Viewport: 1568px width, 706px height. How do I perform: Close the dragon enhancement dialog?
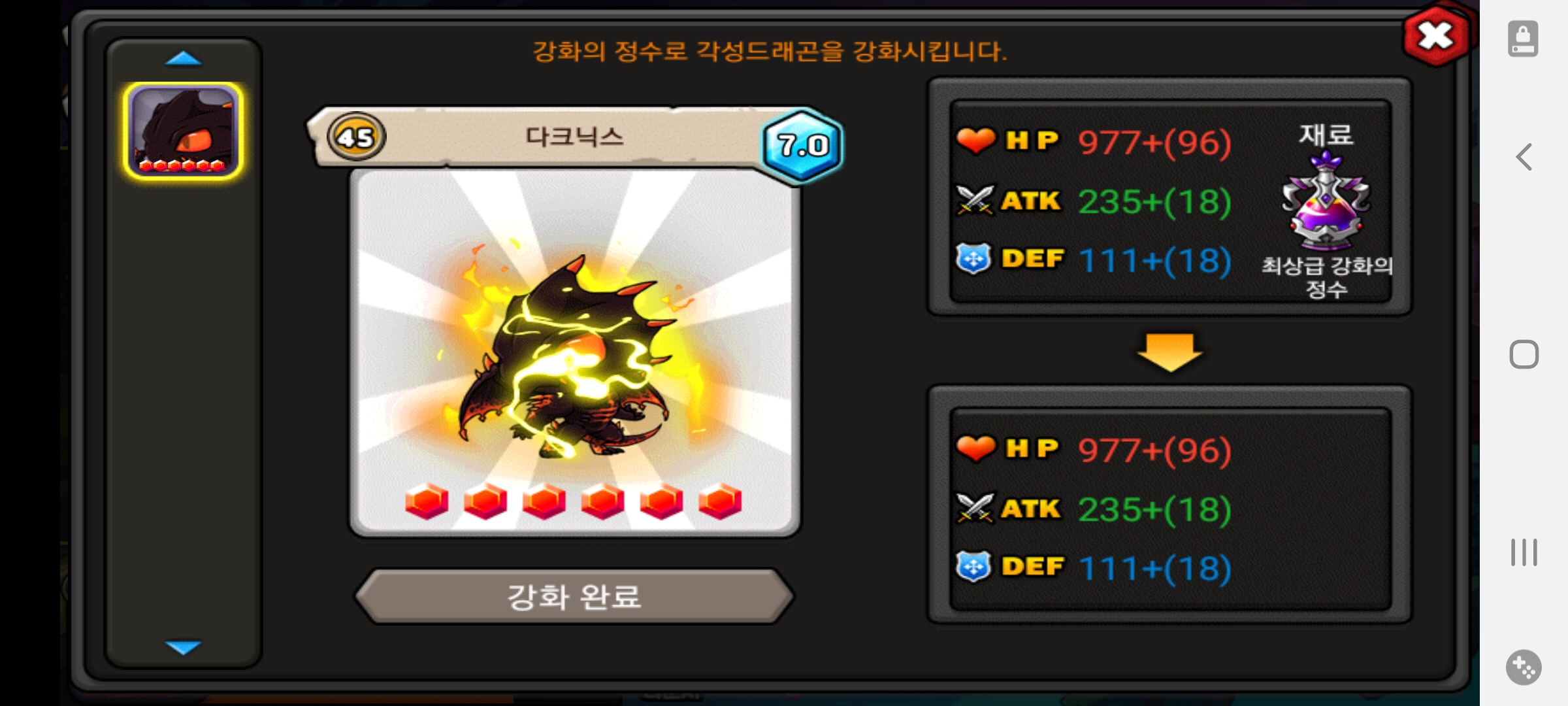pos(1437,35)
